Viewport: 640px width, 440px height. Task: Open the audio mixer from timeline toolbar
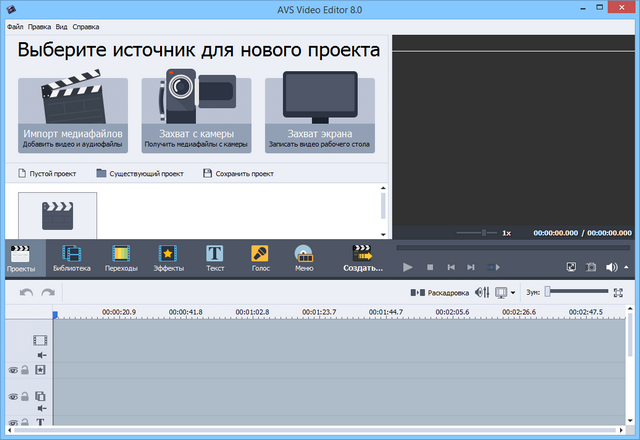click(482, 292)
